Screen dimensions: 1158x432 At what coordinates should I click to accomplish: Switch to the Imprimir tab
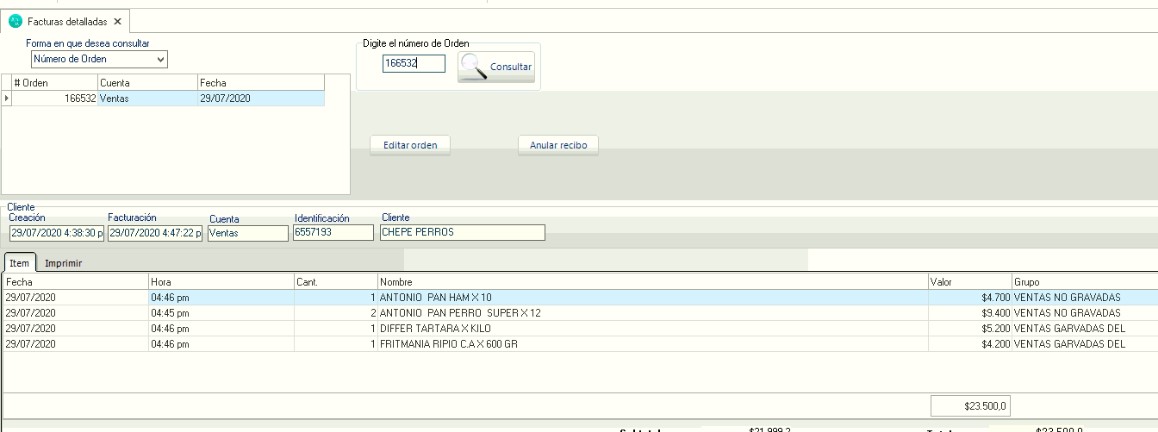point(62,263)
